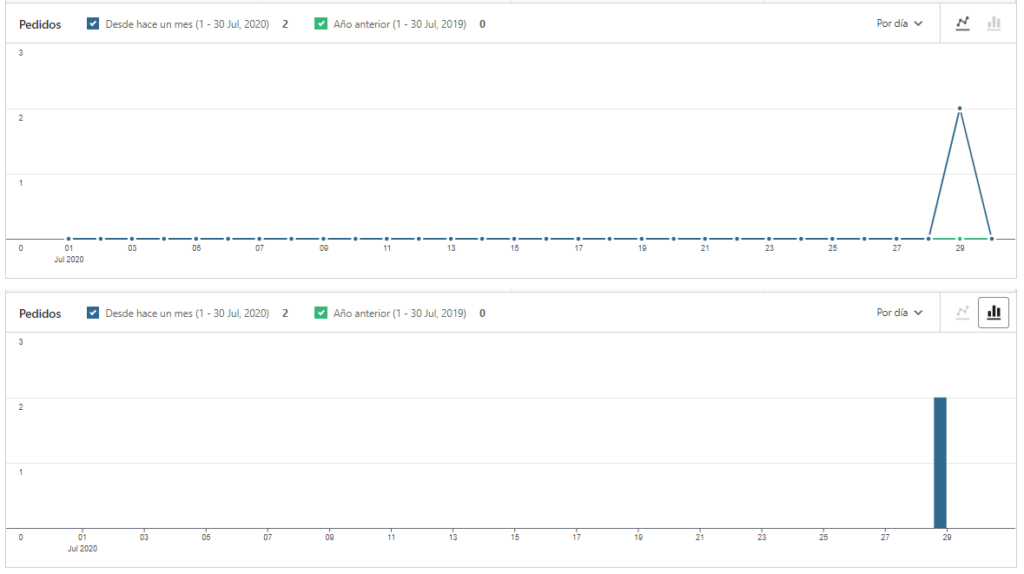Uncheck 'Año anterior' in top chart
Screen dimensions: 1024x574
click(321, 24)
